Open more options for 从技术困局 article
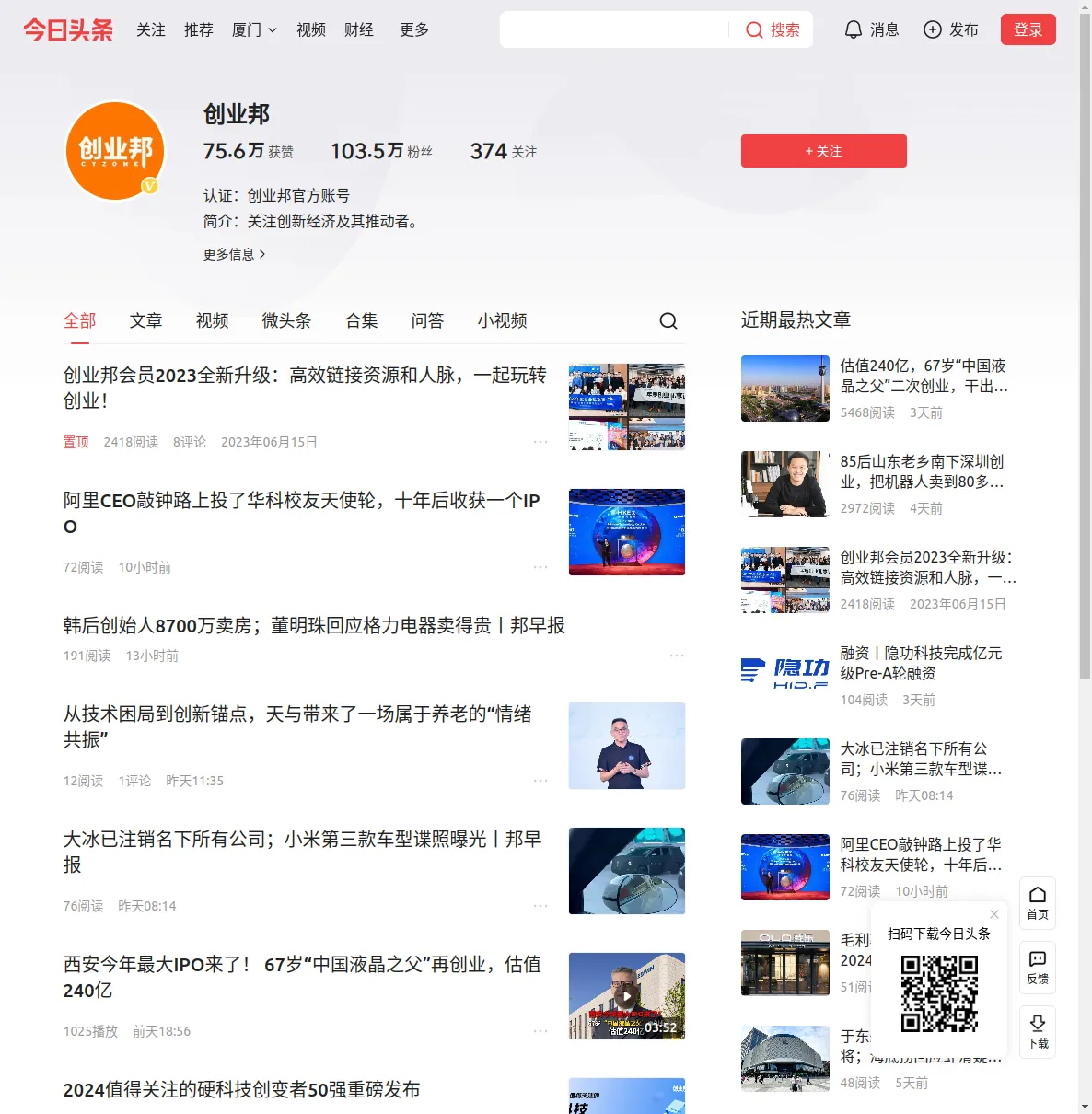This screenshot has width=1092, height=1114. point(540,781)
